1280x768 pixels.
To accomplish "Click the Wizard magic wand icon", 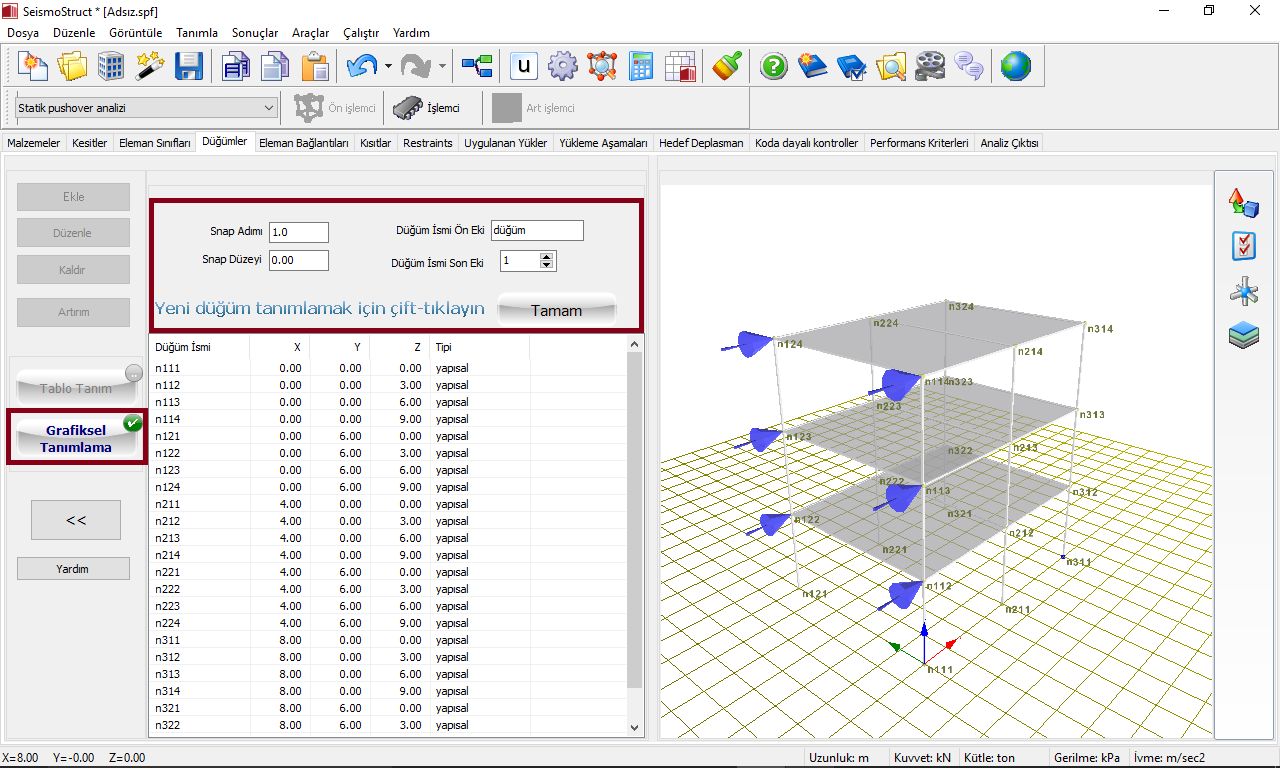I will [x=150, y=67].
